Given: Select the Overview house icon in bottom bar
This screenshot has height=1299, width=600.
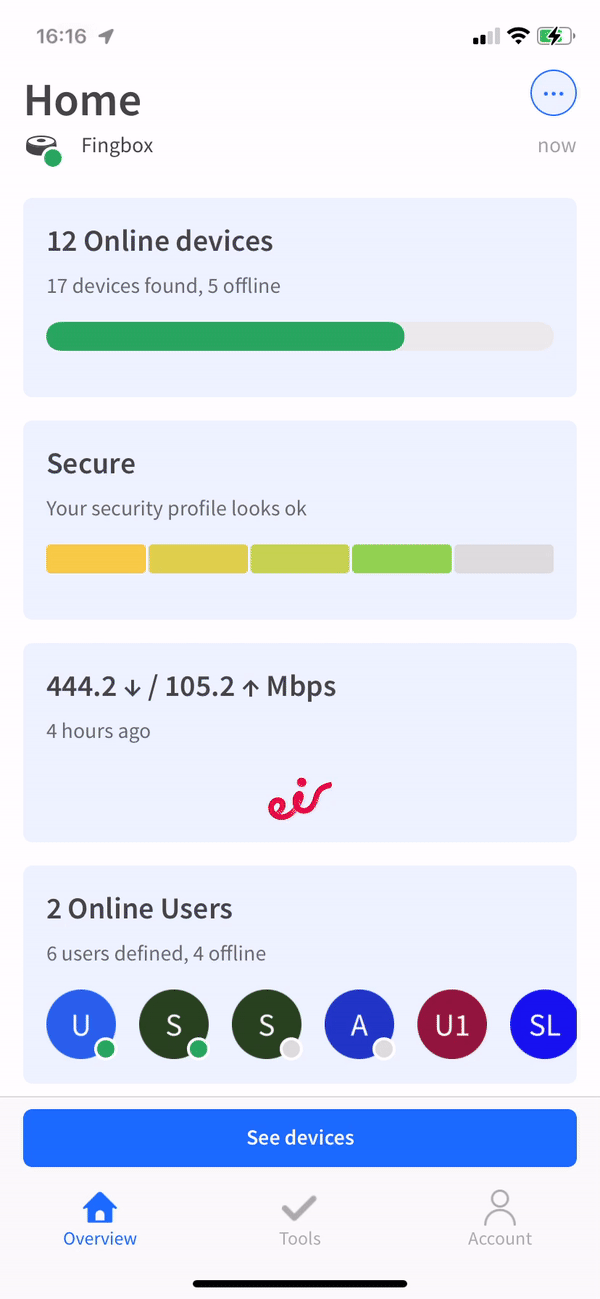Looking at the screenshot, I should coord(99,1208).
